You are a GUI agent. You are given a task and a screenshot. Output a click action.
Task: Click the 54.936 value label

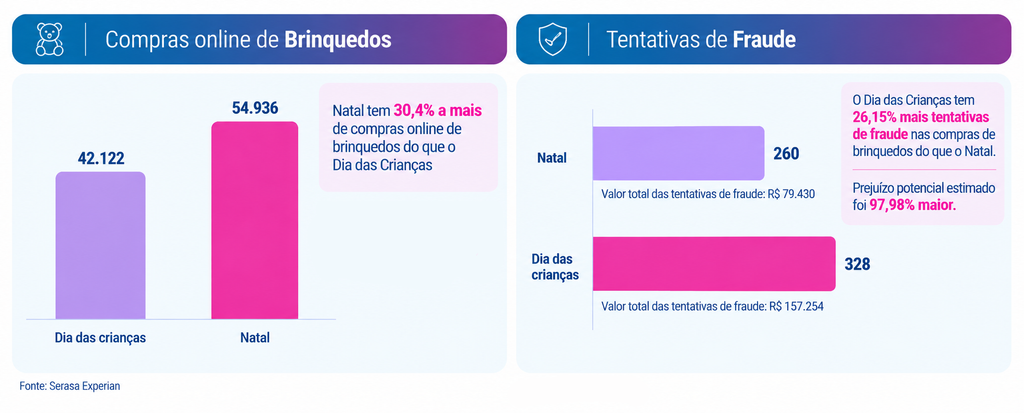(x=255, y=108)
